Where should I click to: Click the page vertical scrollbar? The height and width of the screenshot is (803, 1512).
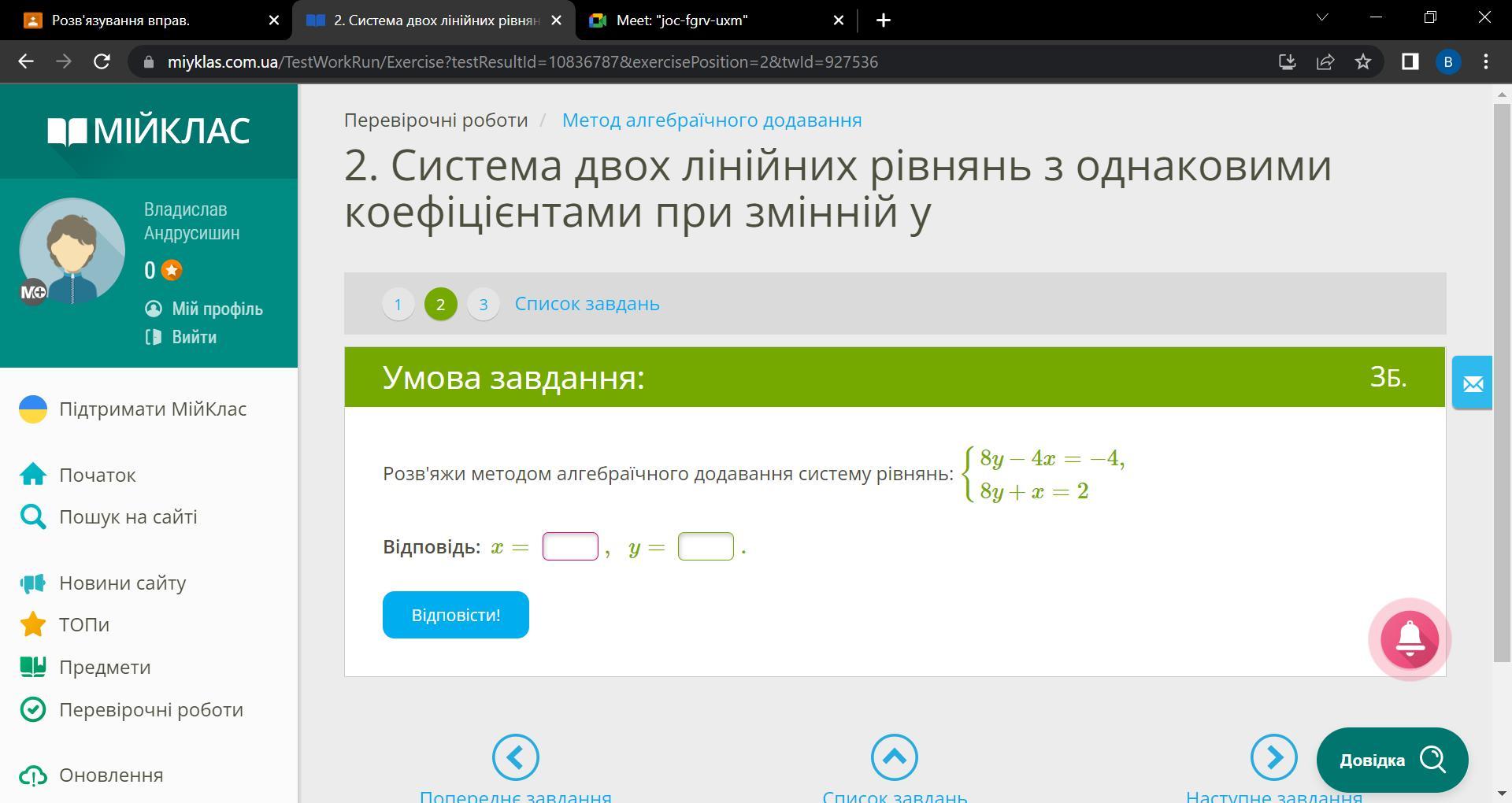click(1501, 383)
